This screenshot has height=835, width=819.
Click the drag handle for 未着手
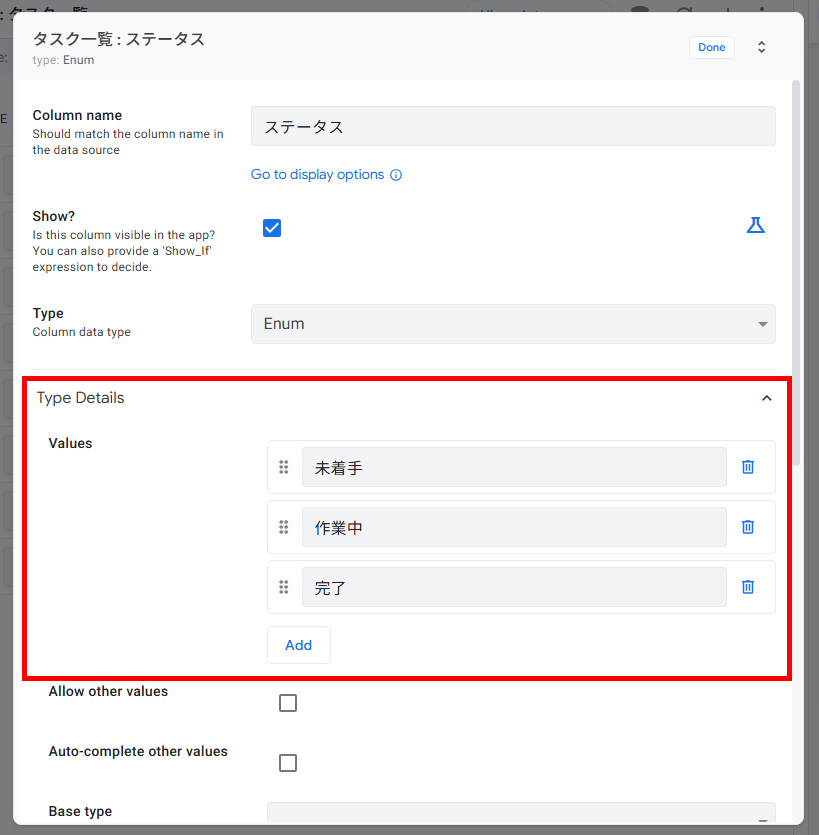coord(284,467)
